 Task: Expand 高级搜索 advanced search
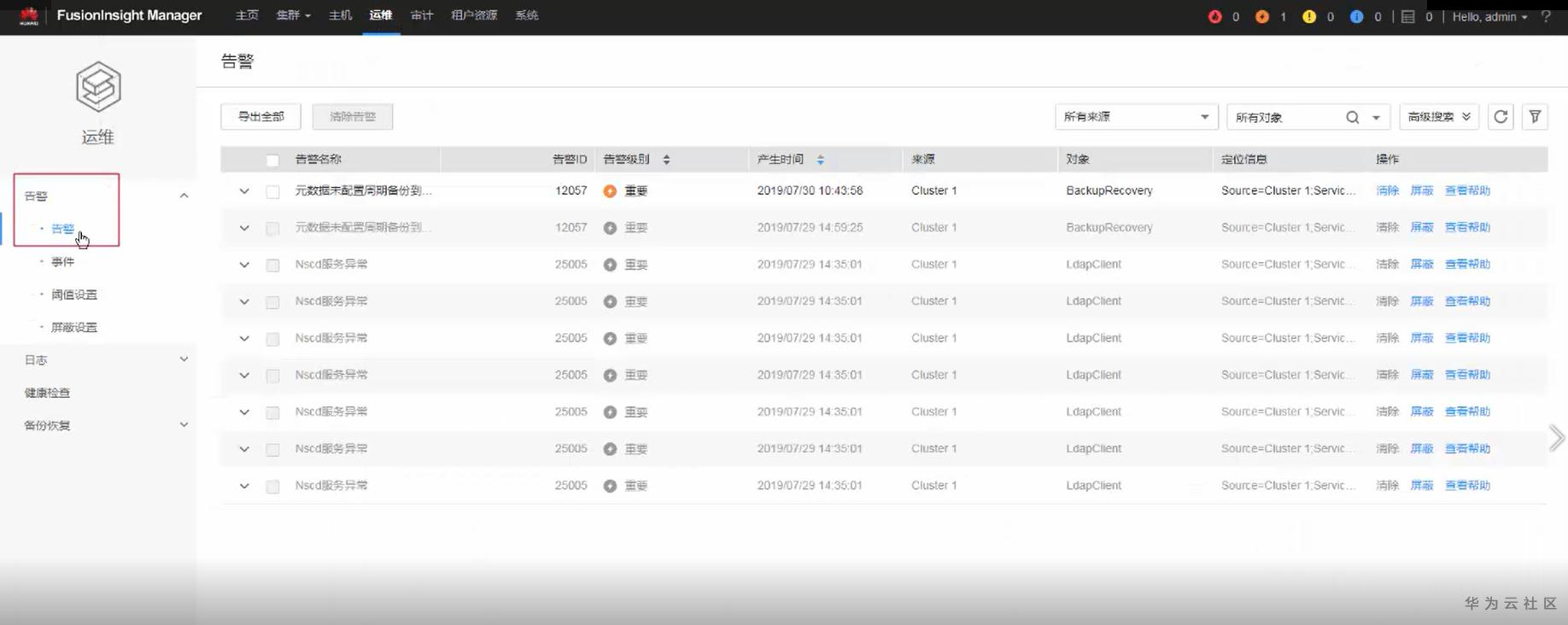[1439, 117]
